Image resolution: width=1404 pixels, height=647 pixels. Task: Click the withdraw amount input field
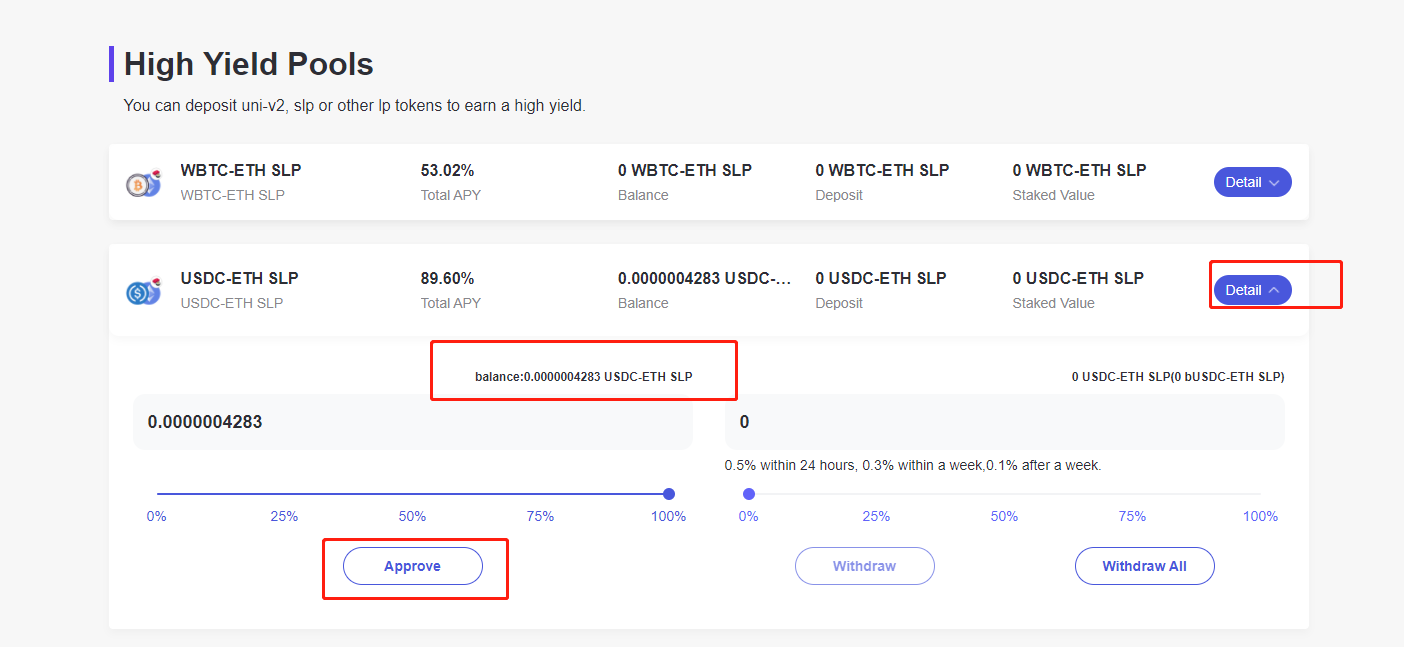pyautogui.click(x=1005, y=422)
